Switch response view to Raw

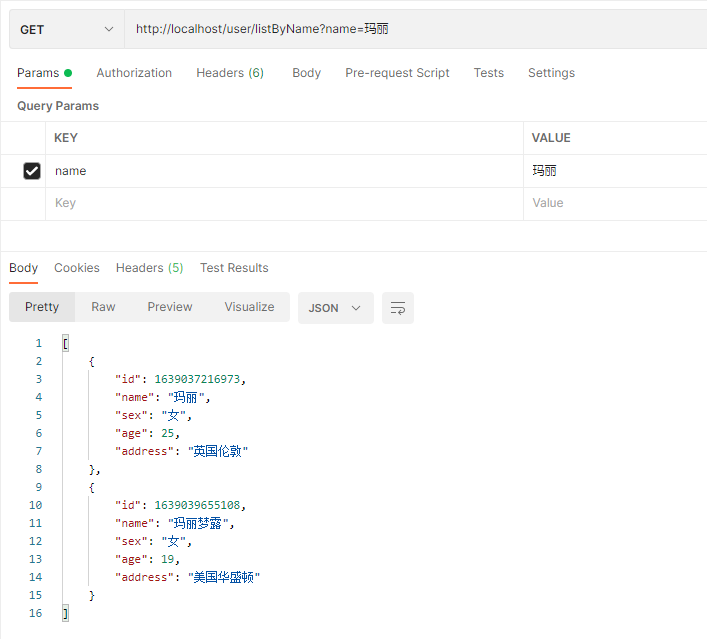[x=103, y=307]
